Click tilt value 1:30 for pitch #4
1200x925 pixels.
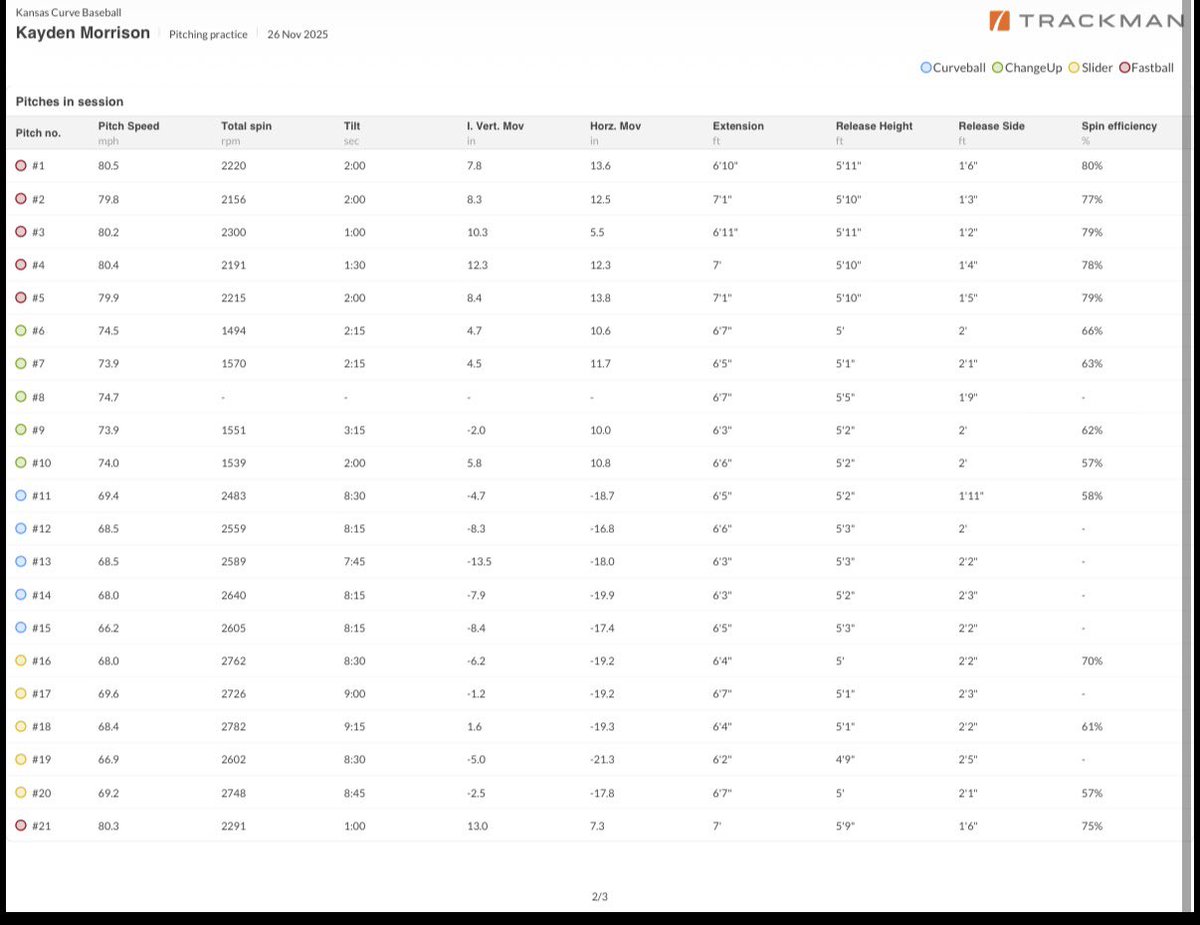354,265
